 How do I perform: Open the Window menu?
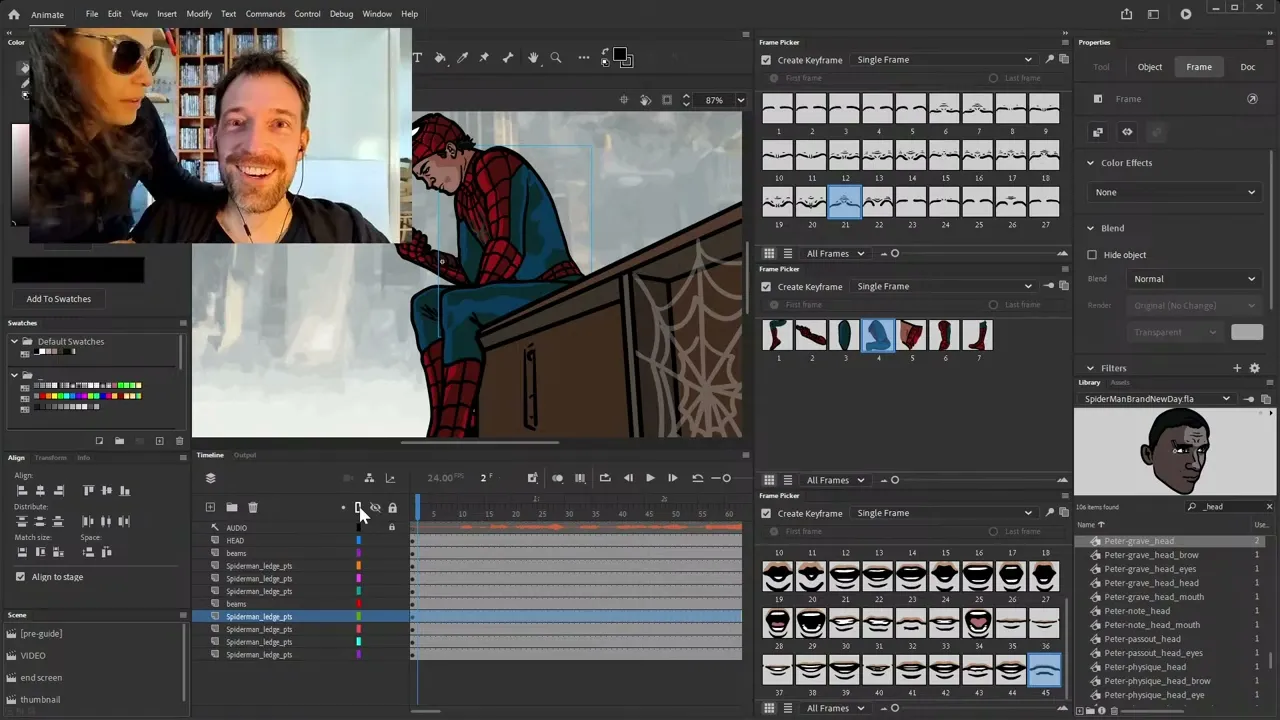pyautogui.click(x=377, y=14)
